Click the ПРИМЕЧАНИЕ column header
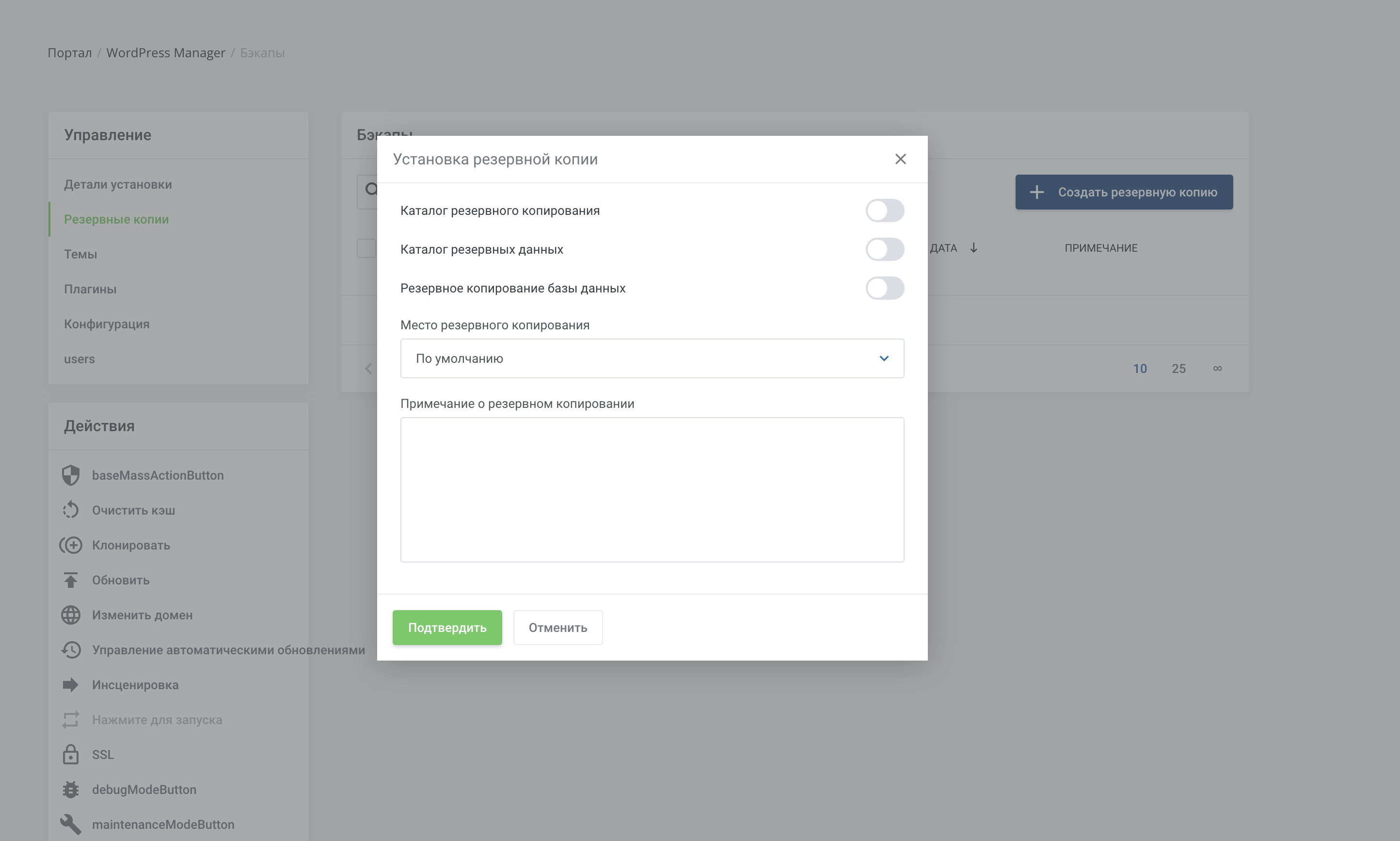 [x=1101, y=248]
